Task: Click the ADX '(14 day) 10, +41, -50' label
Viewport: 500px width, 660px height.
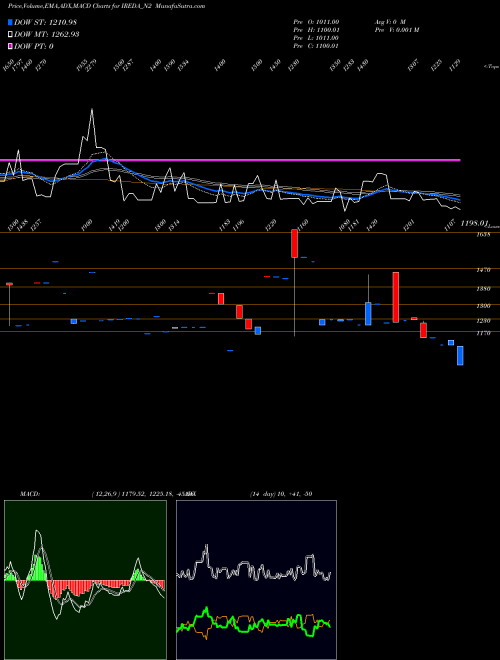Action: coord(281,494)
